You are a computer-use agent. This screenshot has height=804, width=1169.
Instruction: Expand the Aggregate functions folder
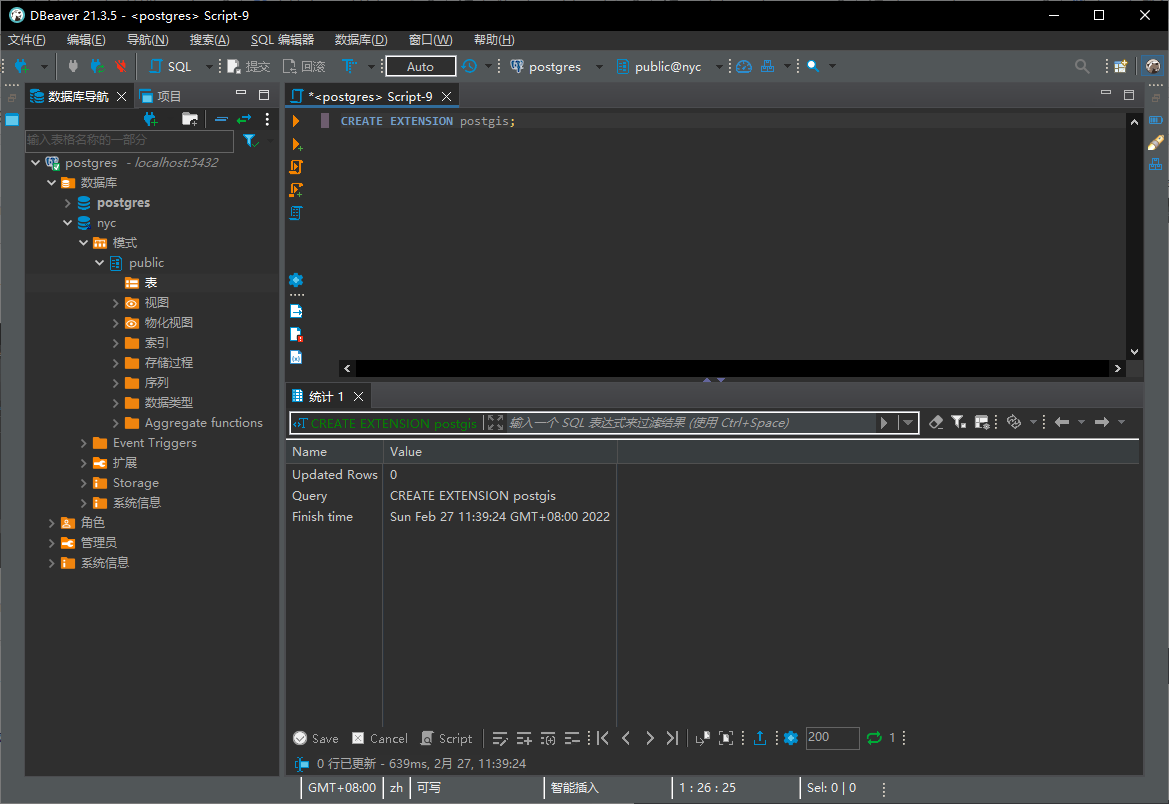[115, 423]
